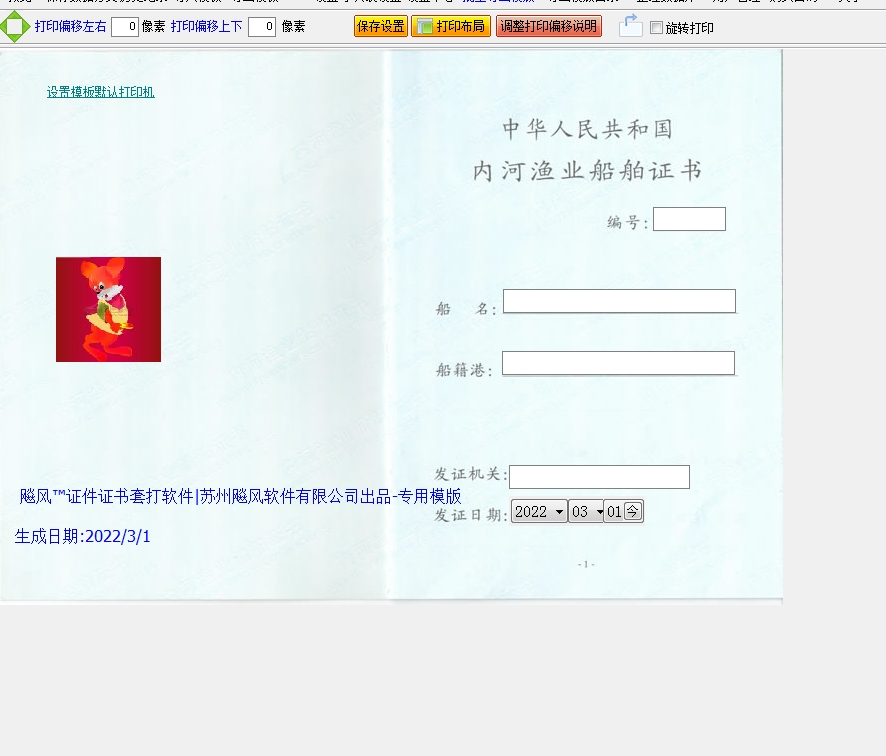Click the 发证机关 issuing authority field
The image size is (886, 756).
pyautogui.click(x=599, y=477)
